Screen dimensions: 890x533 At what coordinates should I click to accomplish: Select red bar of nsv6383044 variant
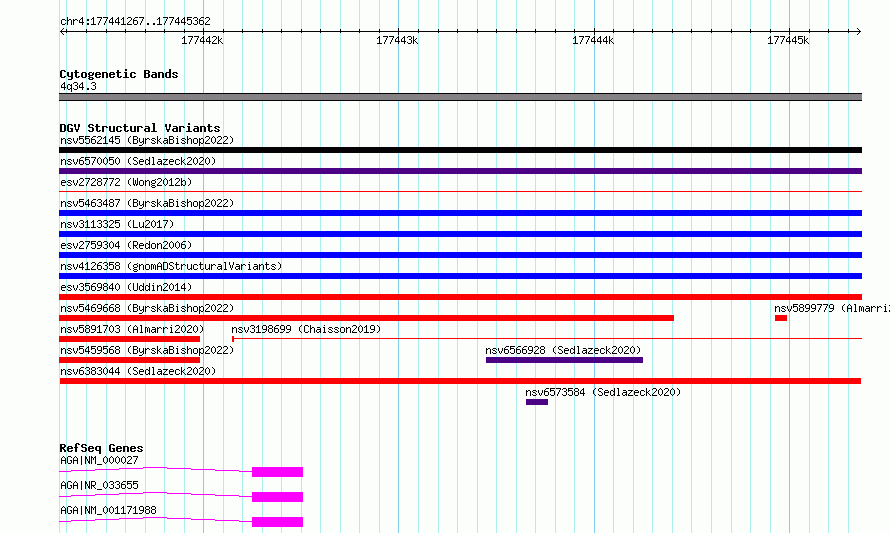click(460, 381)
